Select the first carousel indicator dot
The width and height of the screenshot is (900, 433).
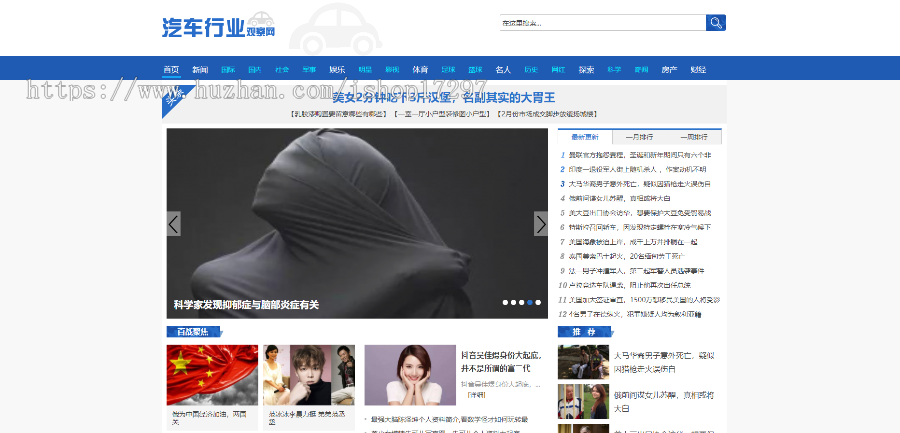[505, 302]
